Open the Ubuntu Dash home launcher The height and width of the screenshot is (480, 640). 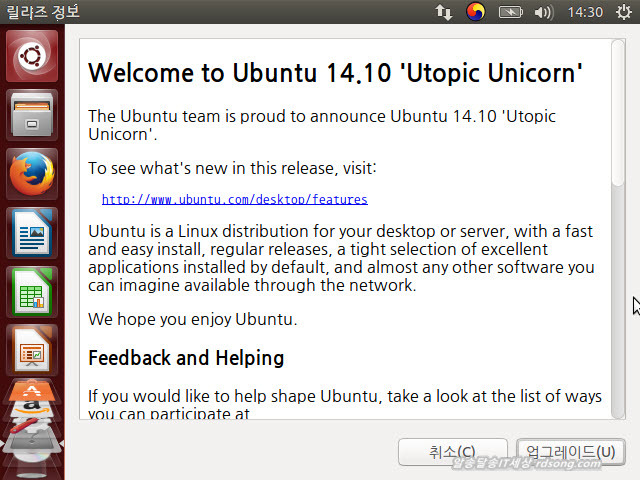pos(32,56)
